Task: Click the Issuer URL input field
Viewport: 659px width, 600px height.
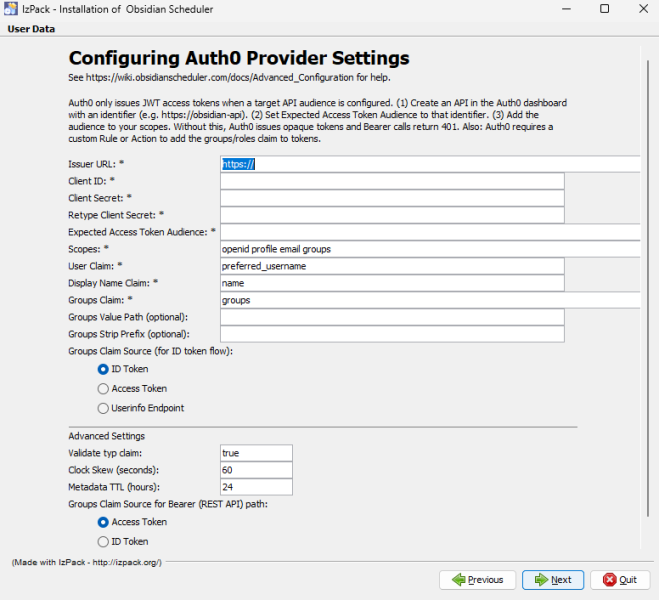Action: click(430, 164)
